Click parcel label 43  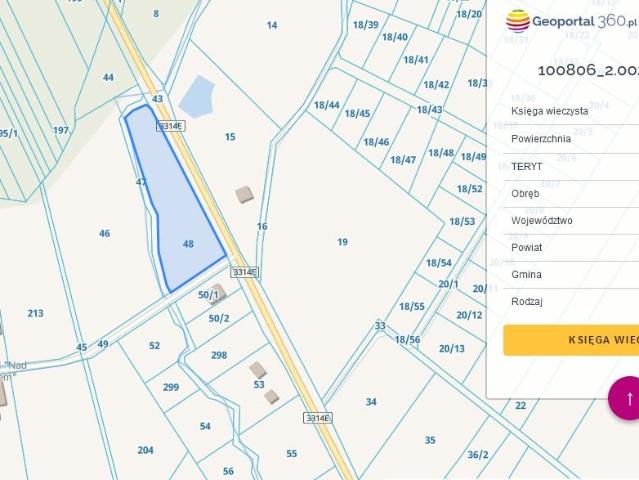(157, 99)
